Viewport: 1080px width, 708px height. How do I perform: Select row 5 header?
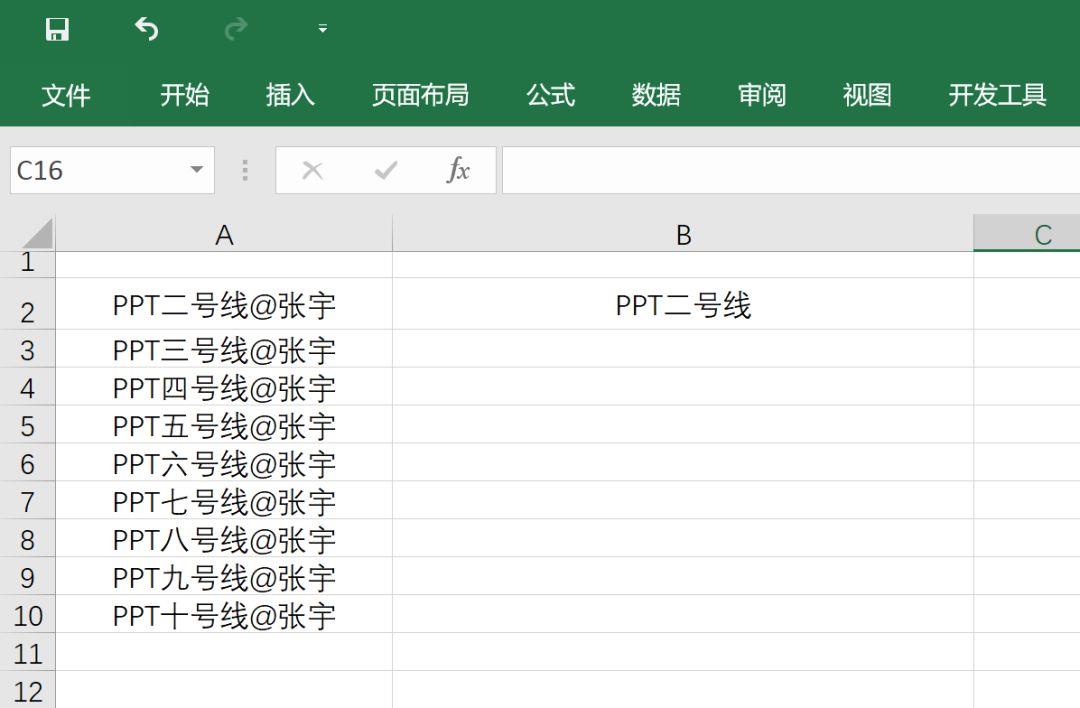pos(27,426)
